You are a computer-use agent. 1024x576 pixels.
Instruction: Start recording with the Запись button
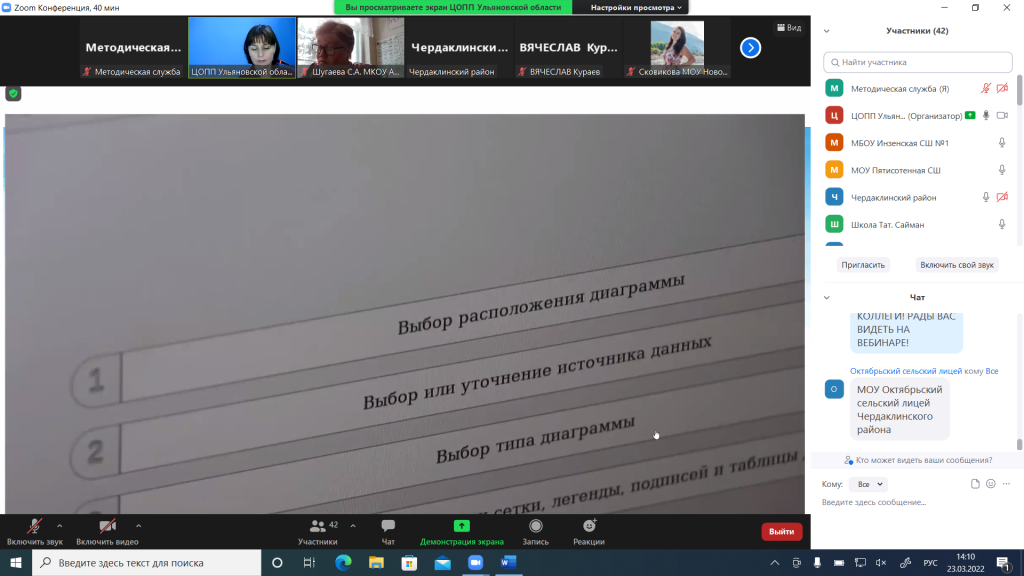(536, 526)
